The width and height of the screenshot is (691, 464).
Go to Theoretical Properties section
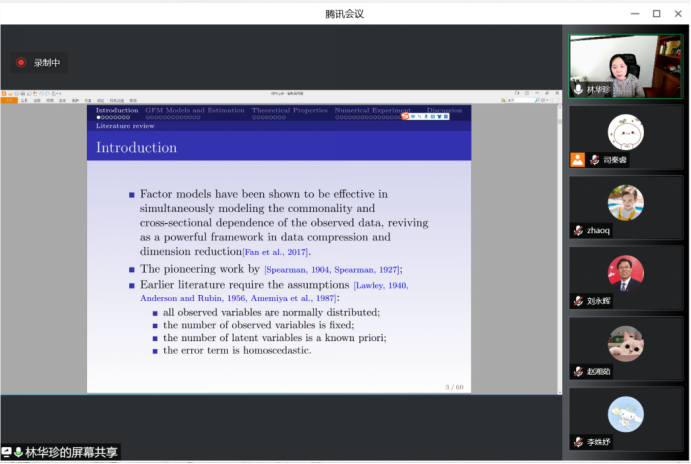pyautogui.click(x=289, y=110)
